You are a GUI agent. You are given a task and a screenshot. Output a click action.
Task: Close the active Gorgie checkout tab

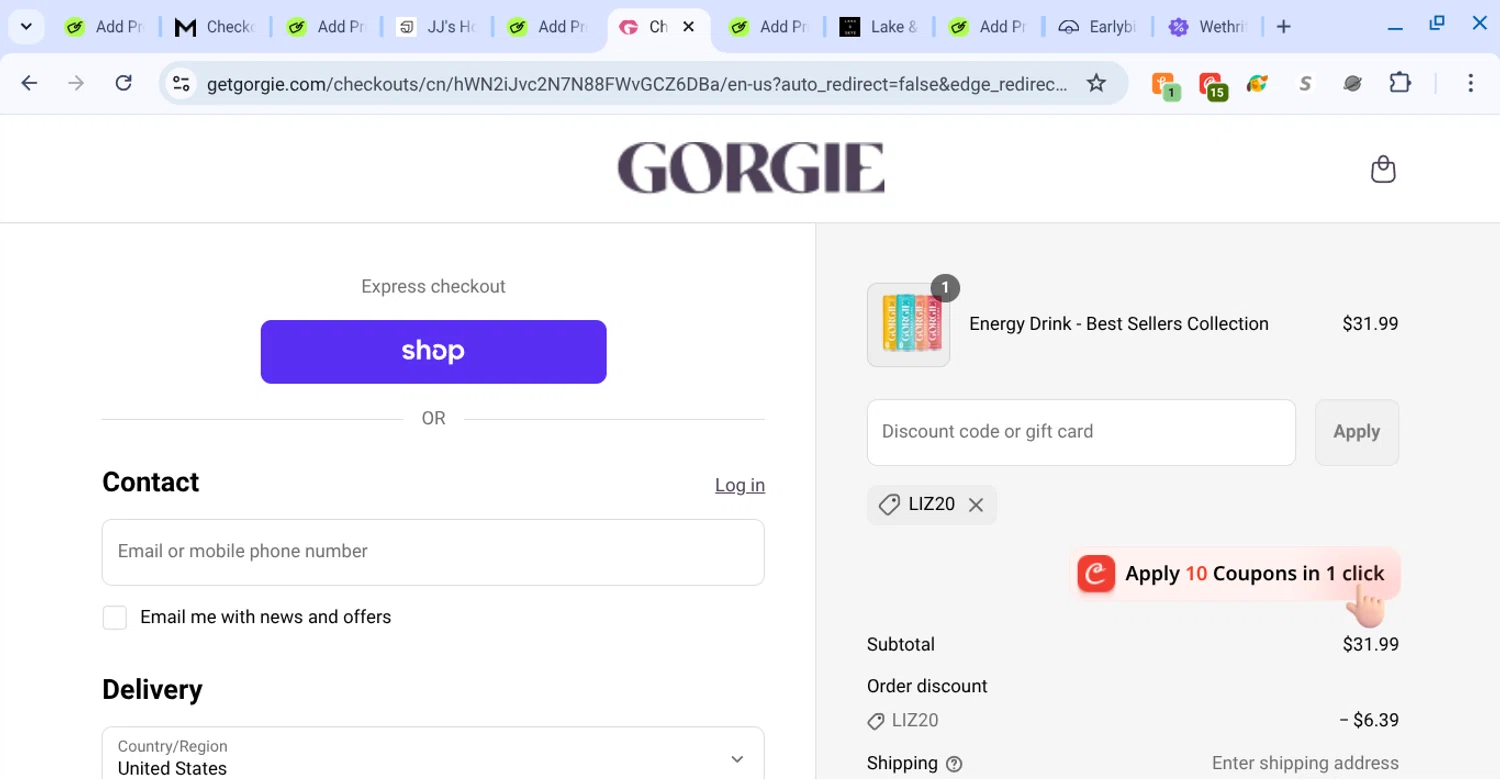[x=688, y=27]
